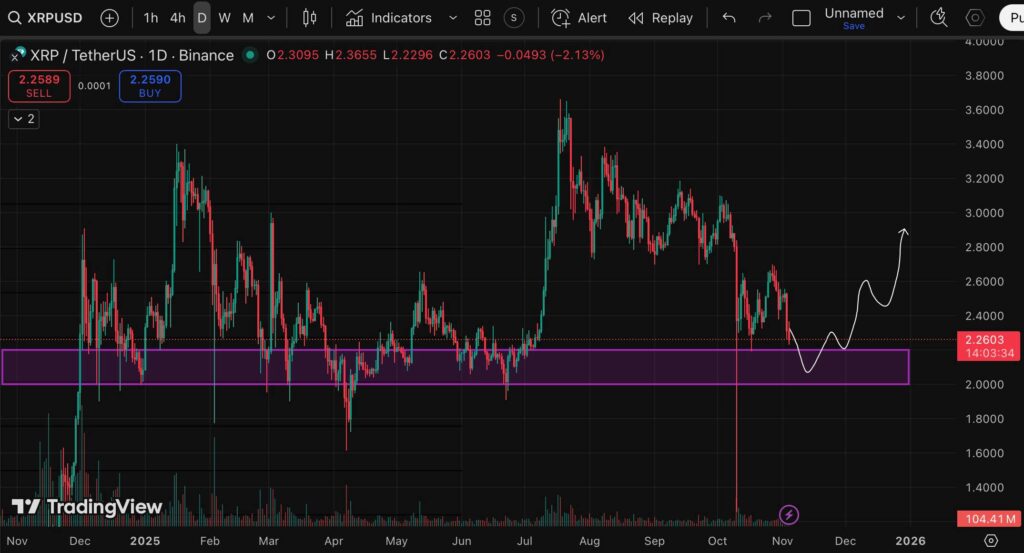Toggle the green market status dot
This screenshot has height=553, width=1024.
[x=248, y=55]
